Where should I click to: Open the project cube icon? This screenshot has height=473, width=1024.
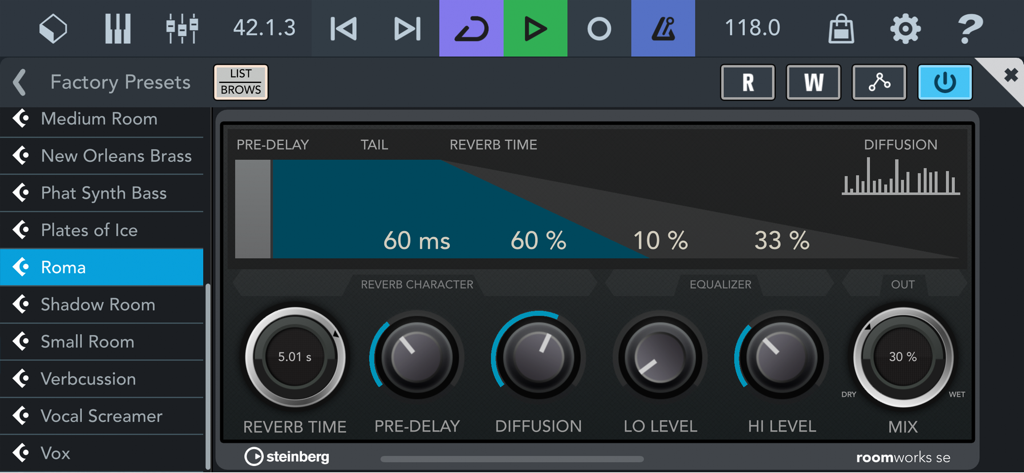[x=53, y=28]
